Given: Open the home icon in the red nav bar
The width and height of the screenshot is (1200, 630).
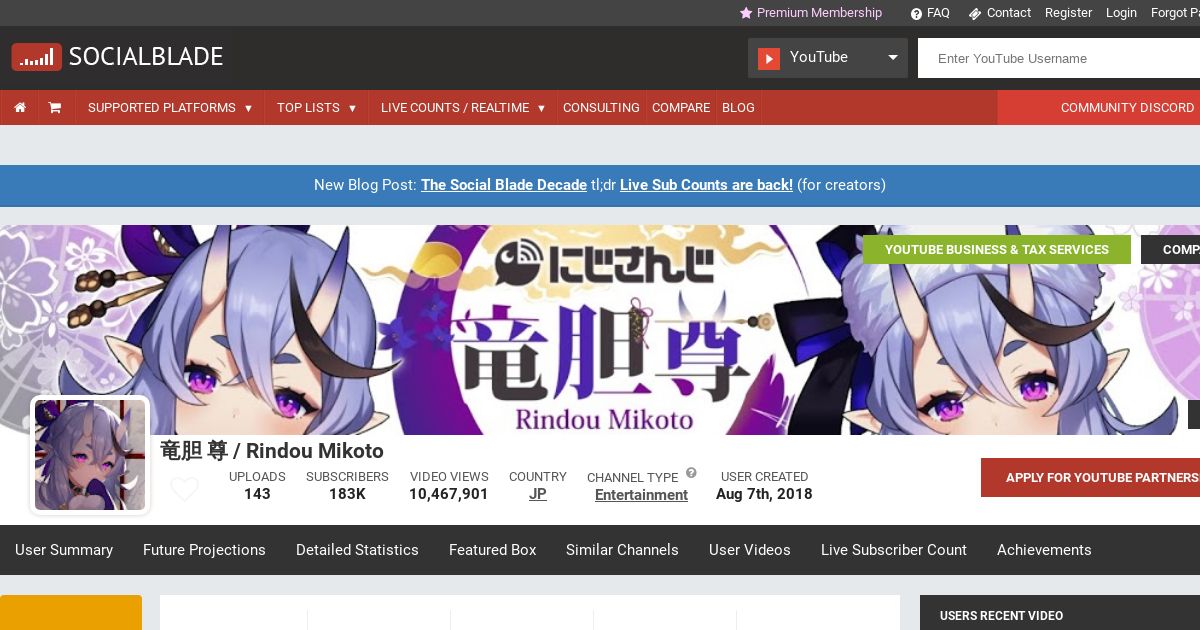Looking at the screenshot, I should (x=20, y=108).
